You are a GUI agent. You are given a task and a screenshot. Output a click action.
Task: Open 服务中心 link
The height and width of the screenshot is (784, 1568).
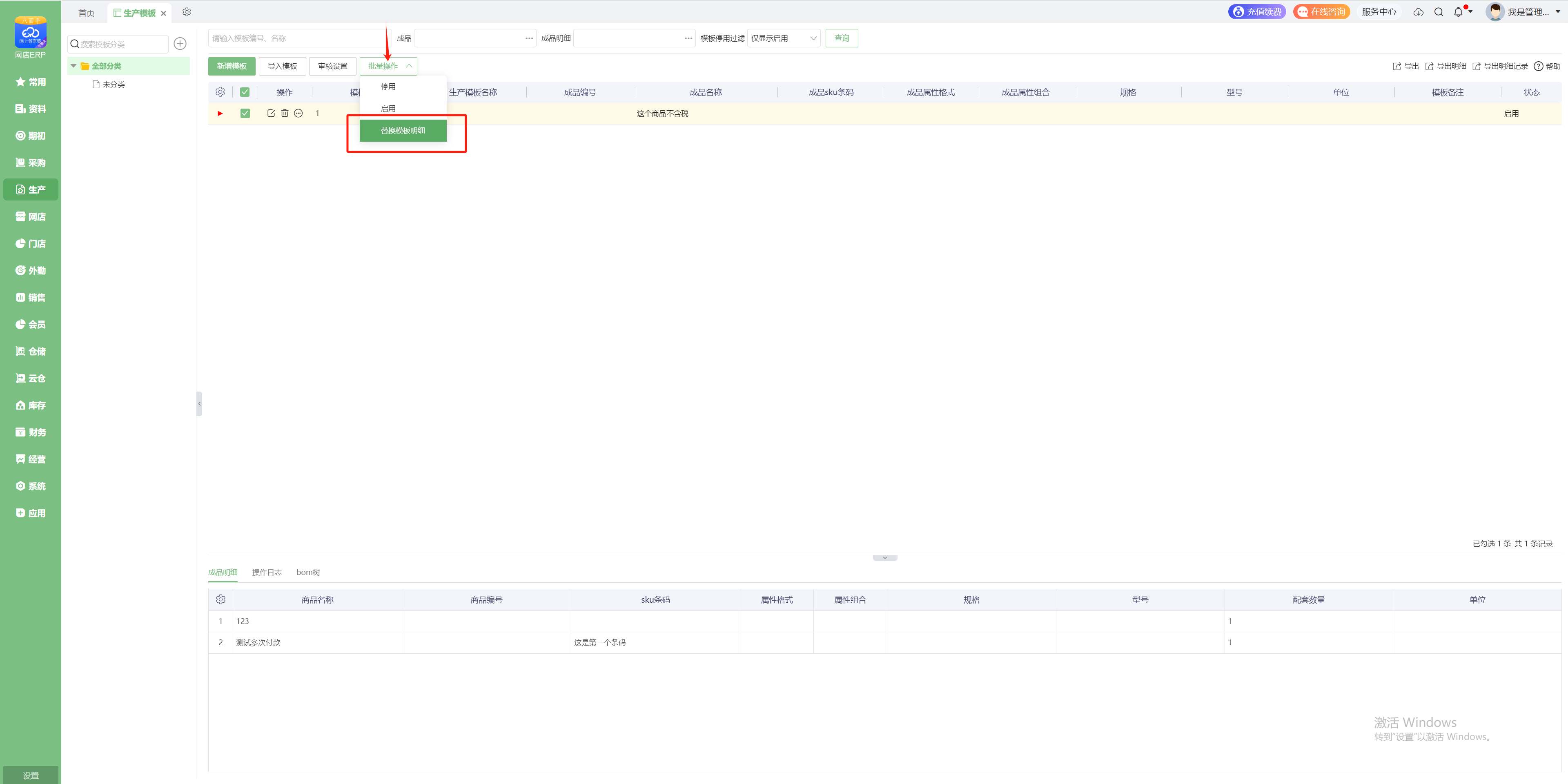1379,12
